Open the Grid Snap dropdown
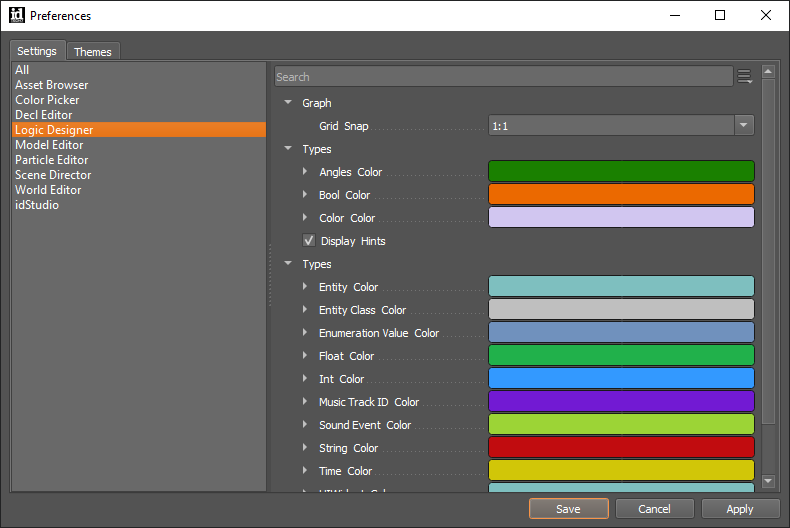The height and width of the screenshot is (528, 790). coord(744,125)
